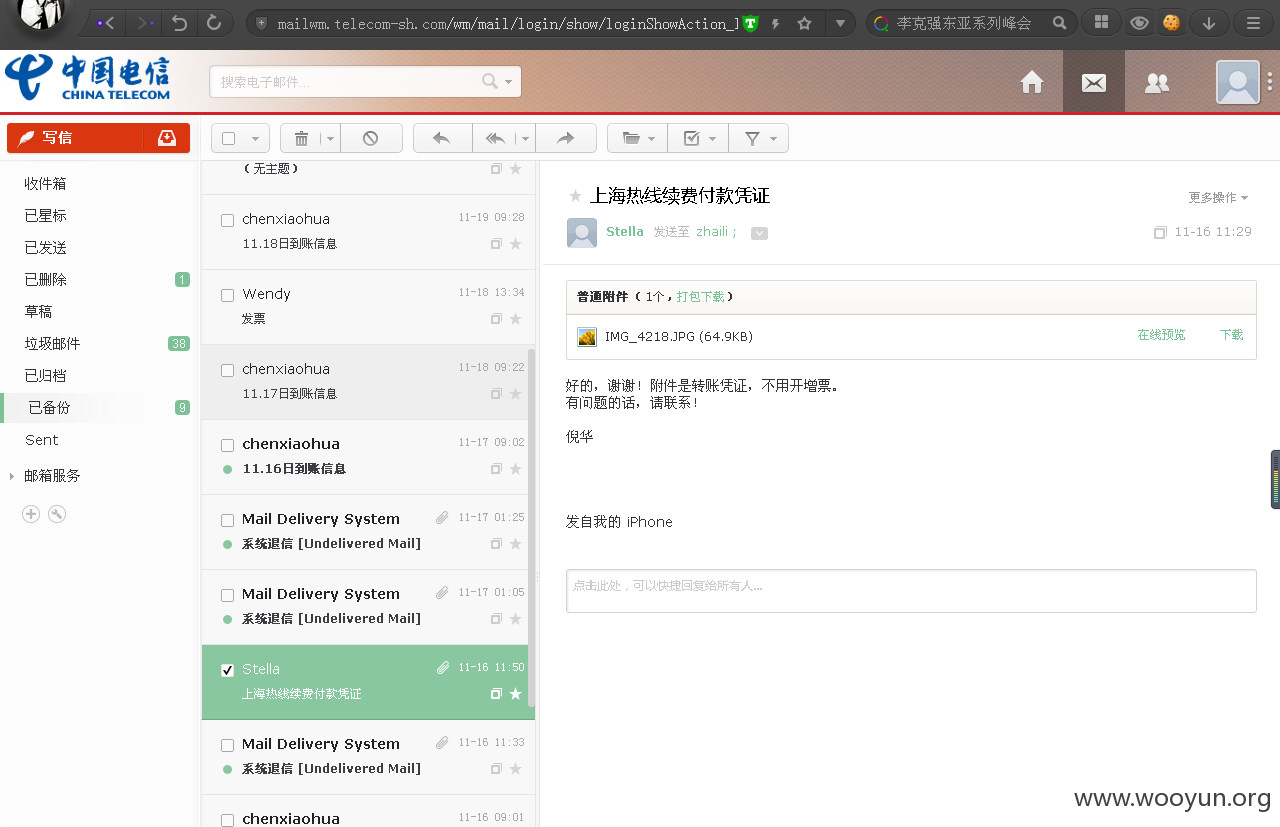1280x827 pixels.
Task: Open the Sent folder
Action: (x=42, y=440)
